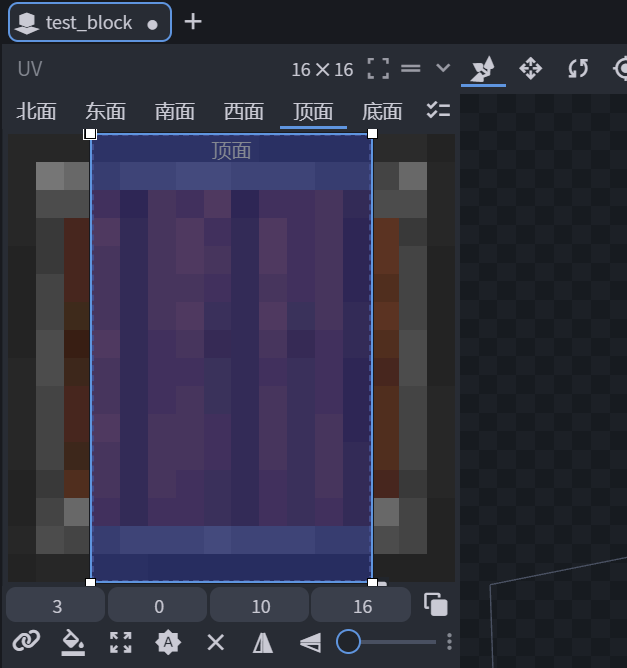Toggle UV editor fullscreen icon
Viewport: 627px width, 668px height.
pyautogui.click(x=378, y=69)
